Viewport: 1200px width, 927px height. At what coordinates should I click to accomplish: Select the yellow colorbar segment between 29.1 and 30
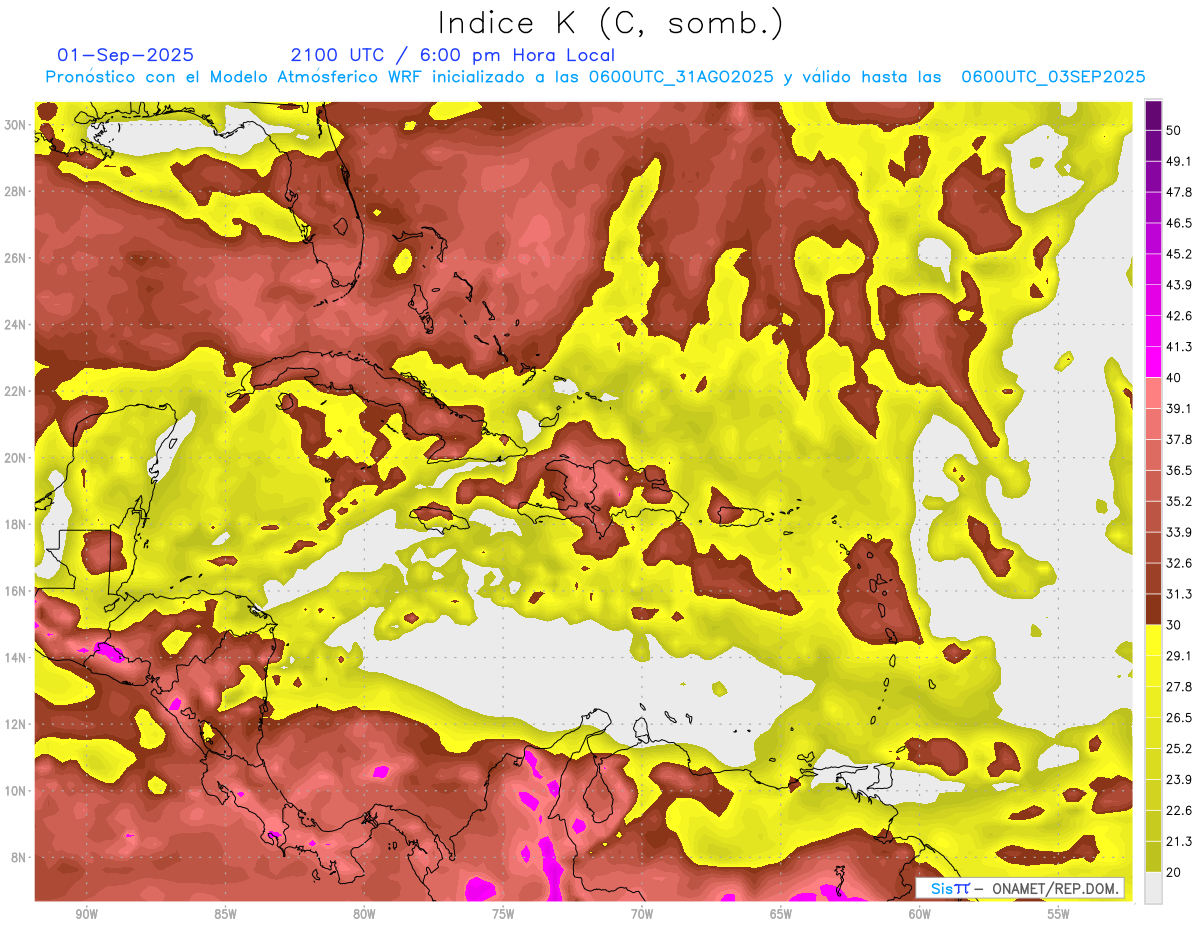1153,640
